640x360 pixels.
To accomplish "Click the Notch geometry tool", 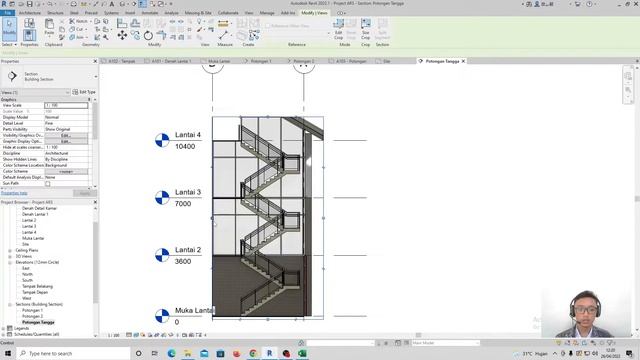I will click(78, 21).
